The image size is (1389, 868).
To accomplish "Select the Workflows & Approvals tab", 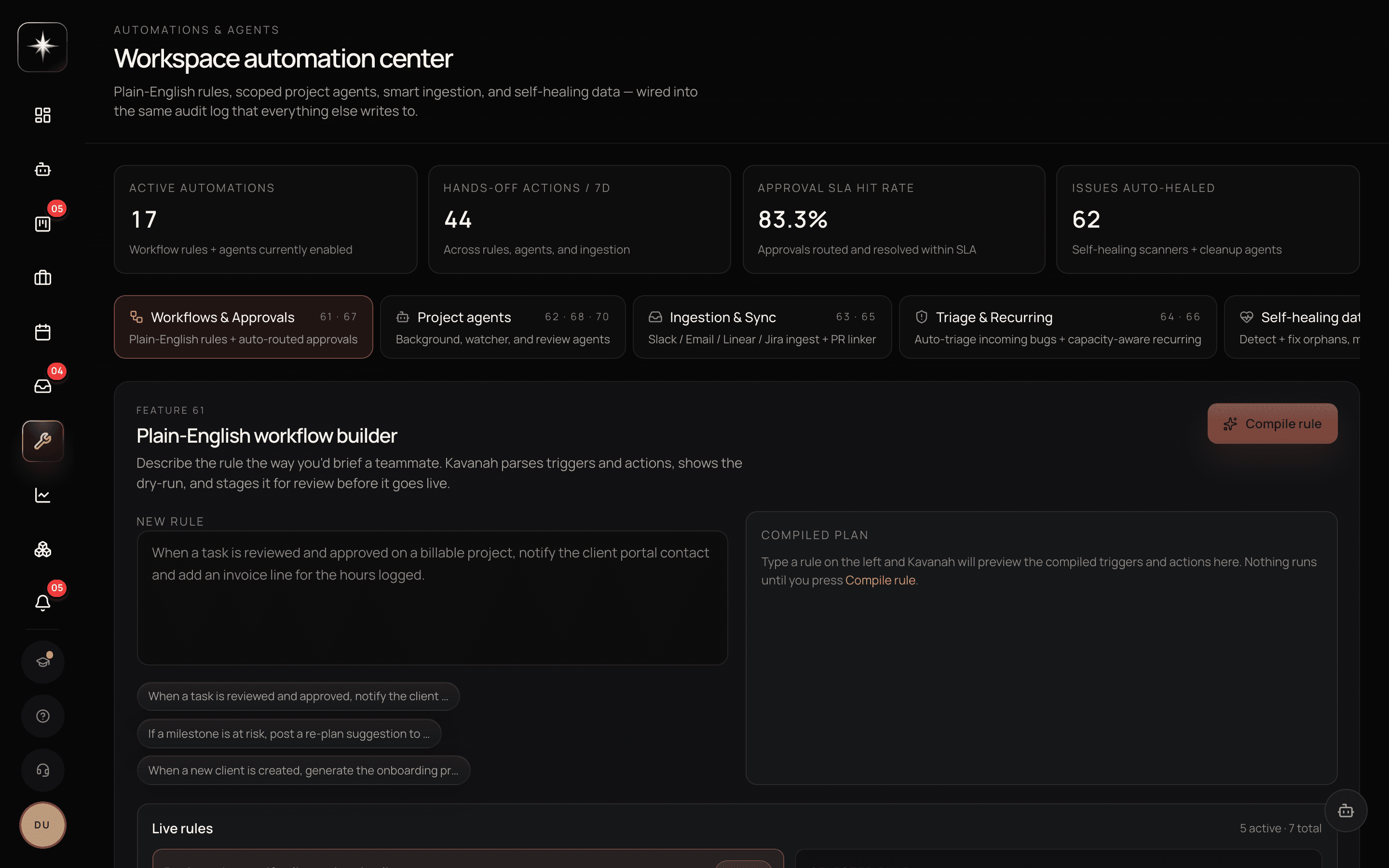I will click(x=244, y=327).
